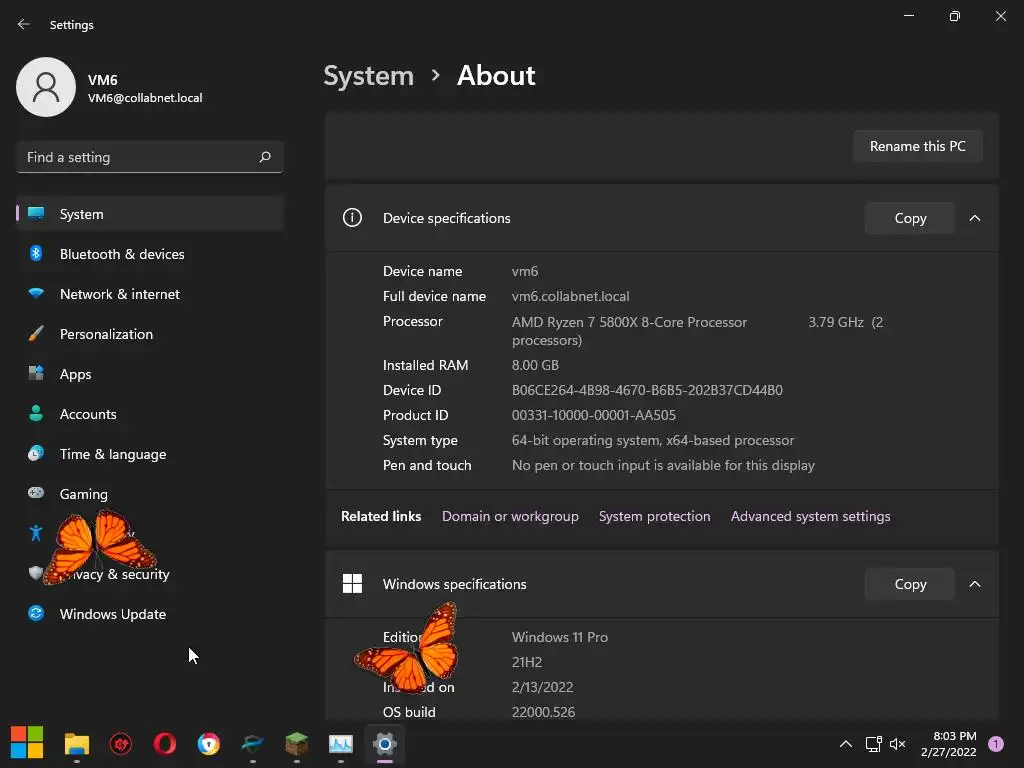Image resolution: width=1024 pixels, height=768 pixels.
Task: Show hidden system tray icons
Action: tap(846, 744)
